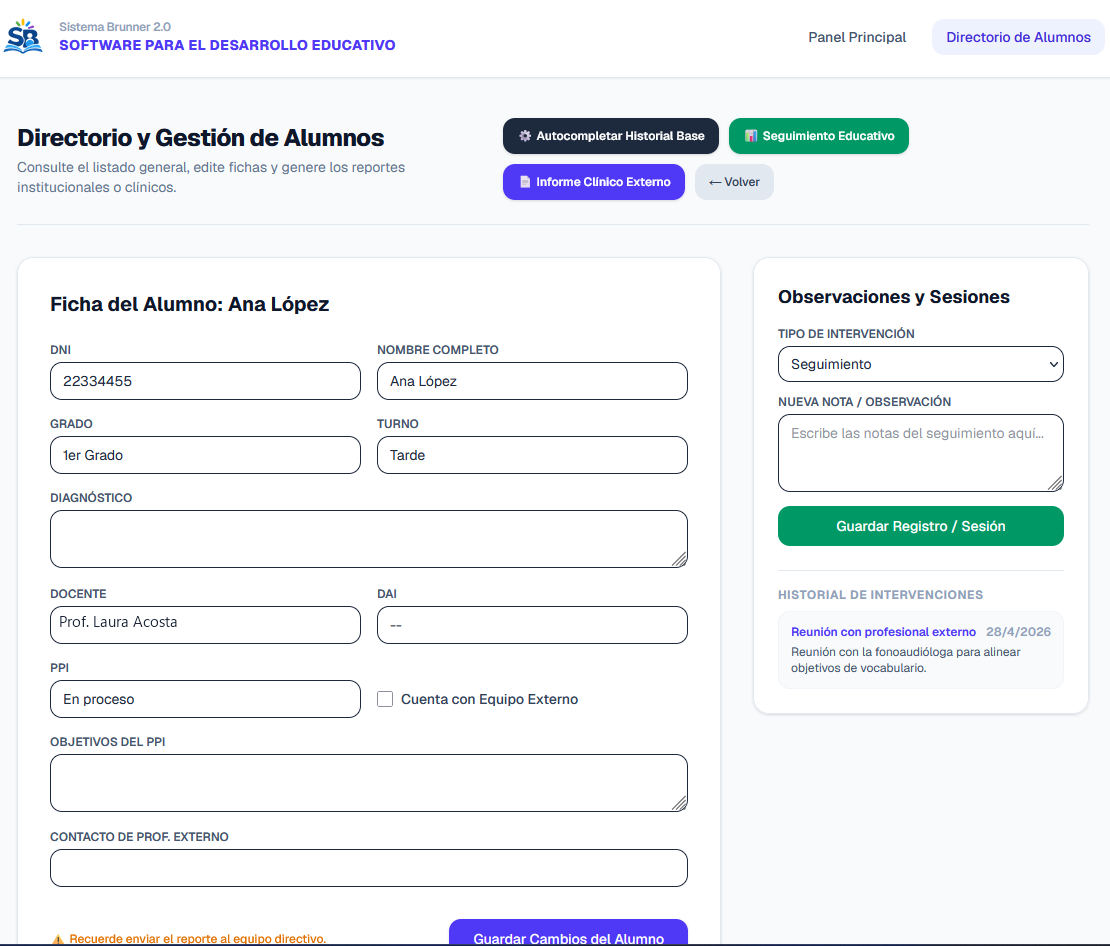Click the Turno field showing Tarde
The image size is (1110, 946).
532,455
